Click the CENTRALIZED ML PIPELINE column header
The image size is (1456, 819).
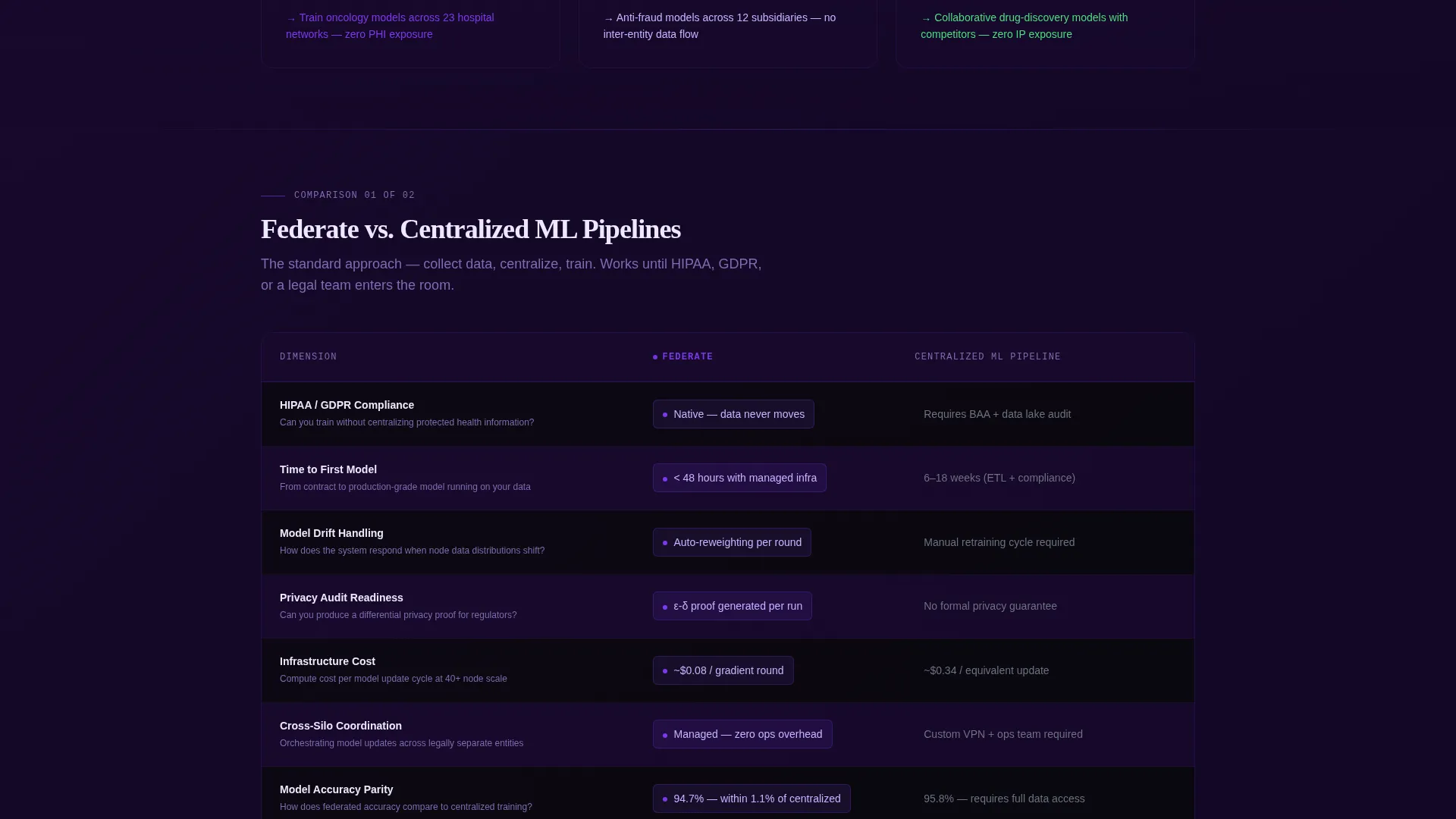[987, 356]
